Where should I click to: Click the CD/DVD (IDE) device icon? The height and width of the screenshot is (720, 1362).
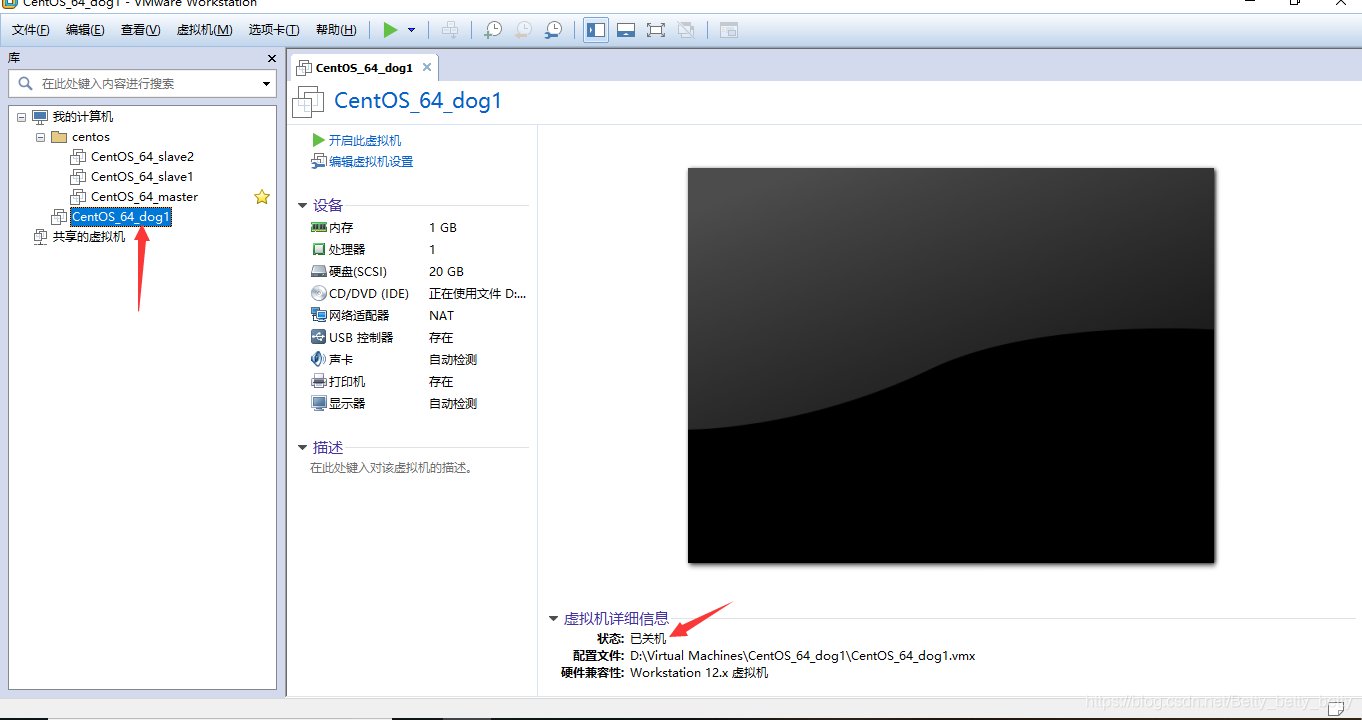(x=319, y=294)
